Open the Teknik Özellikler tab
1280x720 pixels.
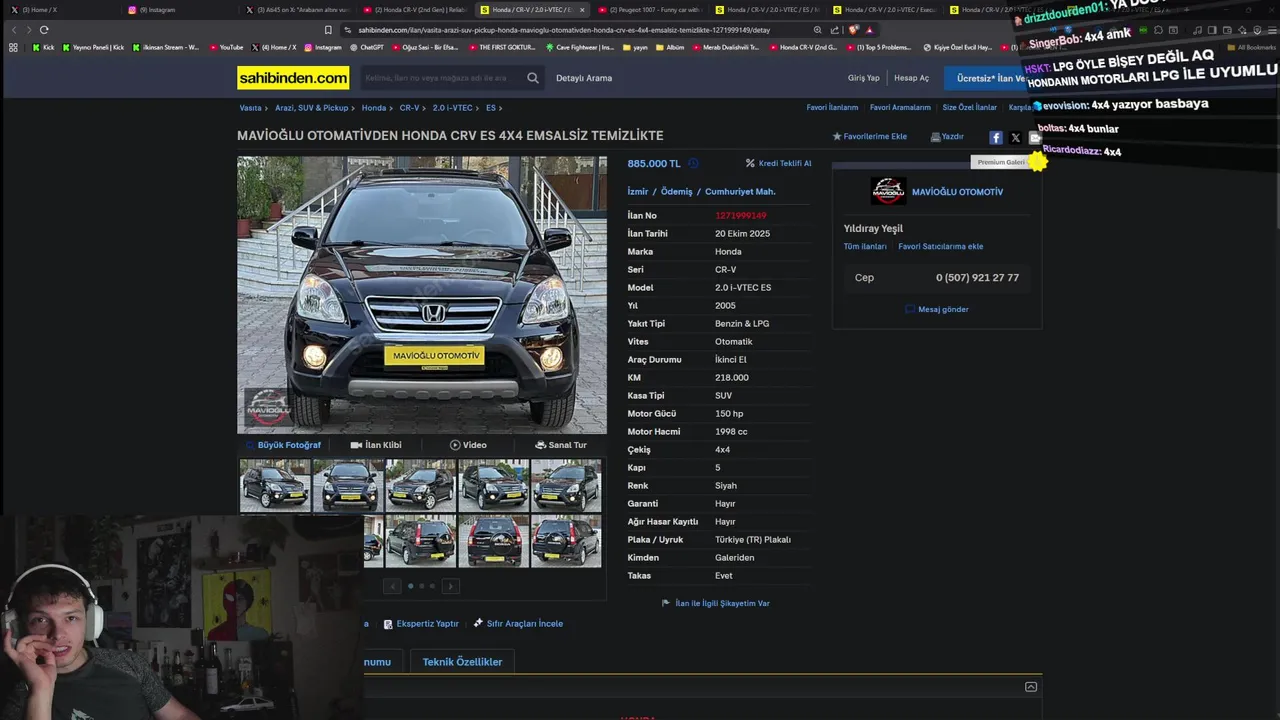tap(462, 662)
